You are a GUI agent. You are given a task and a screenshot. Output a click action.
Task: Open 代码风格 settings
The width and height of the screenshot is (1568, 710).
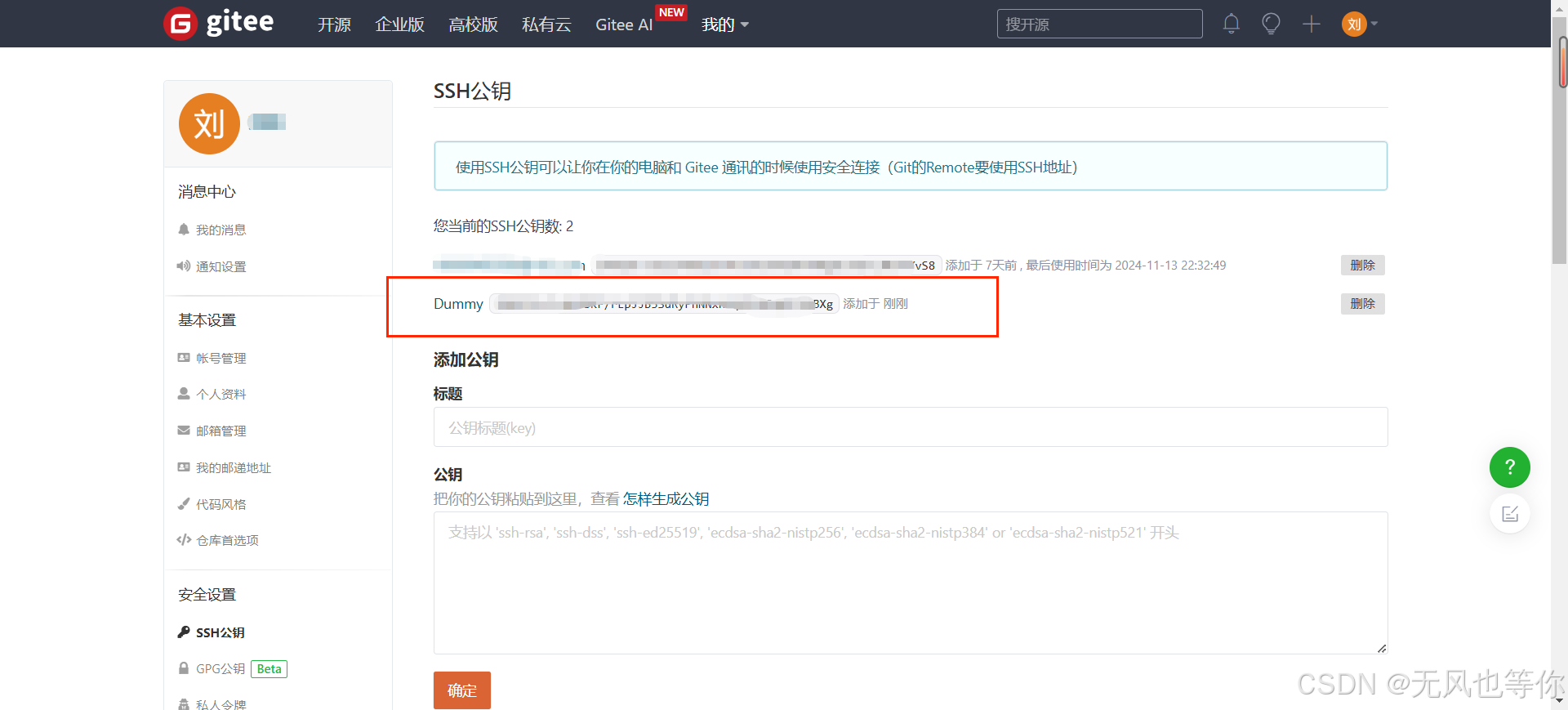pos(220,504)
